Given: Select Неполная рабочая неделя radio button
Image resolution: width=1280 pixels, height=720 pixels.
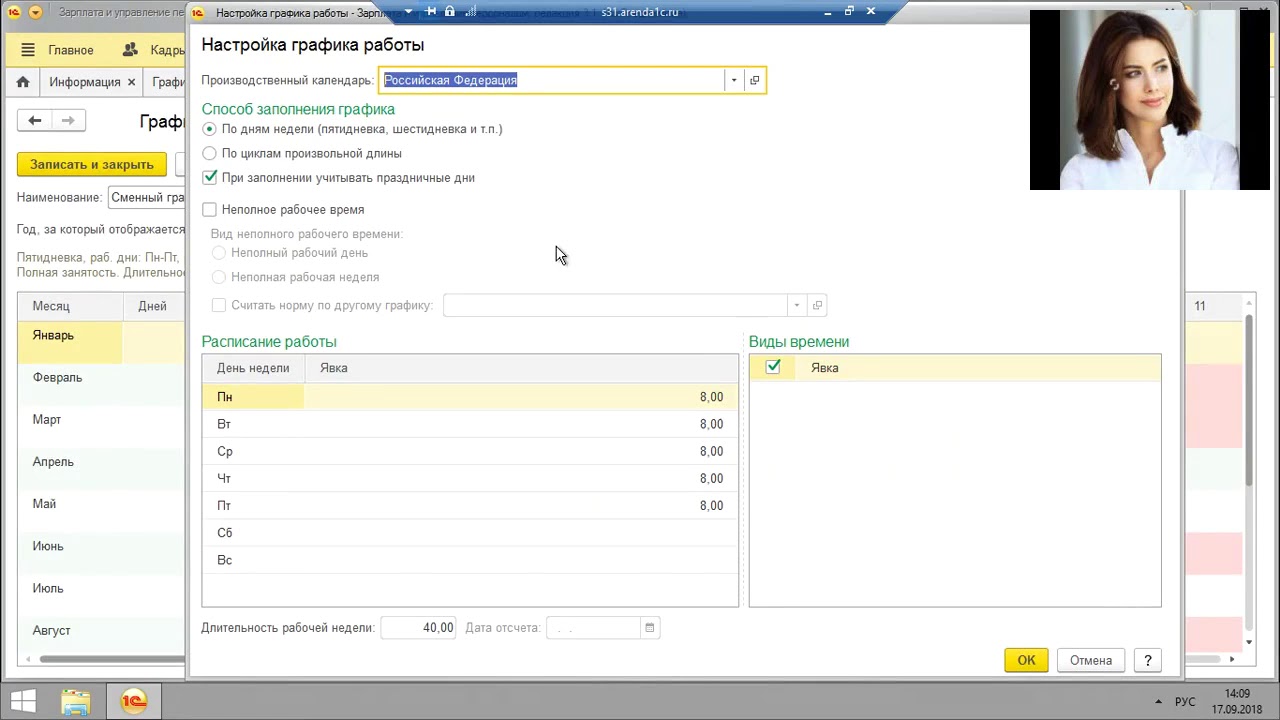Looking at the screenshot, I should pyautogui.click(x=219, y=277).
